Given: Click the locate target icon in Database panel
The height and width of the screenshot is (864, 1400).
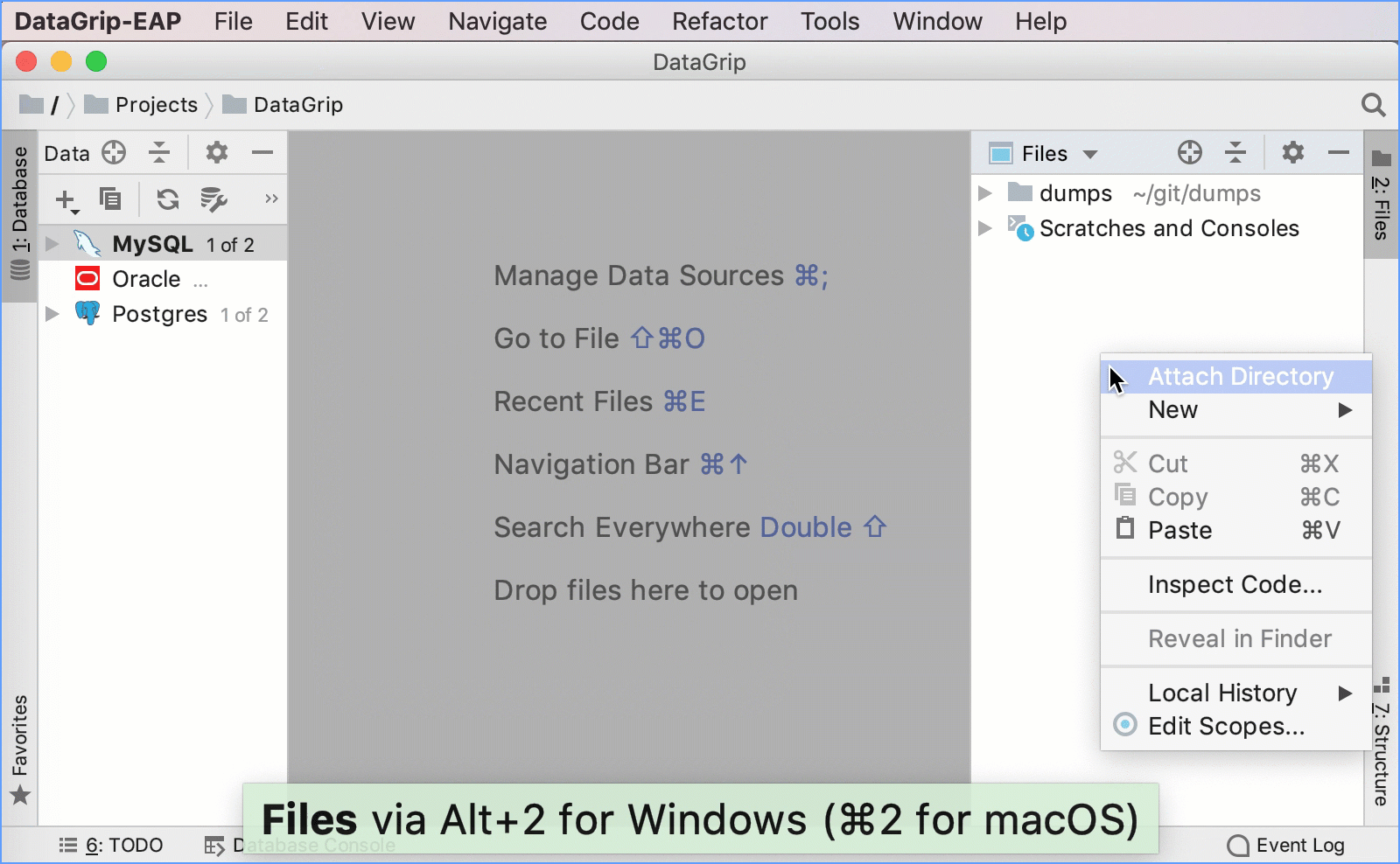Looking at the screenshot, I should click(114, 153).
